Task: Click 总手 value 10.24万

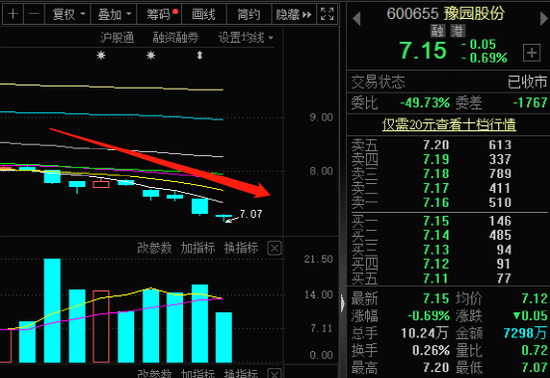Action: 424,333
